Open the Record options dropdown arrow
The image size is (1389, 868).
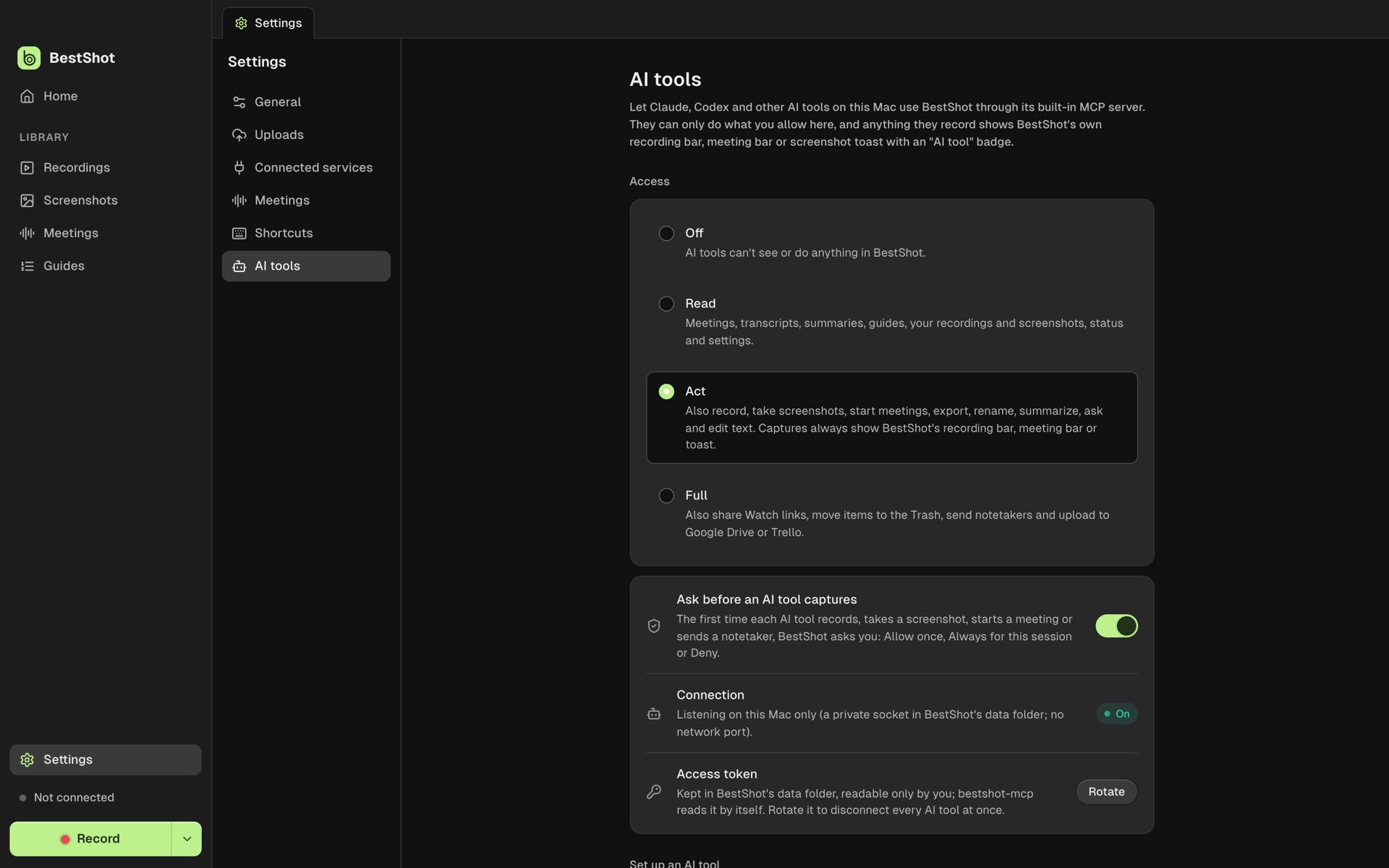tap(187, 839)
